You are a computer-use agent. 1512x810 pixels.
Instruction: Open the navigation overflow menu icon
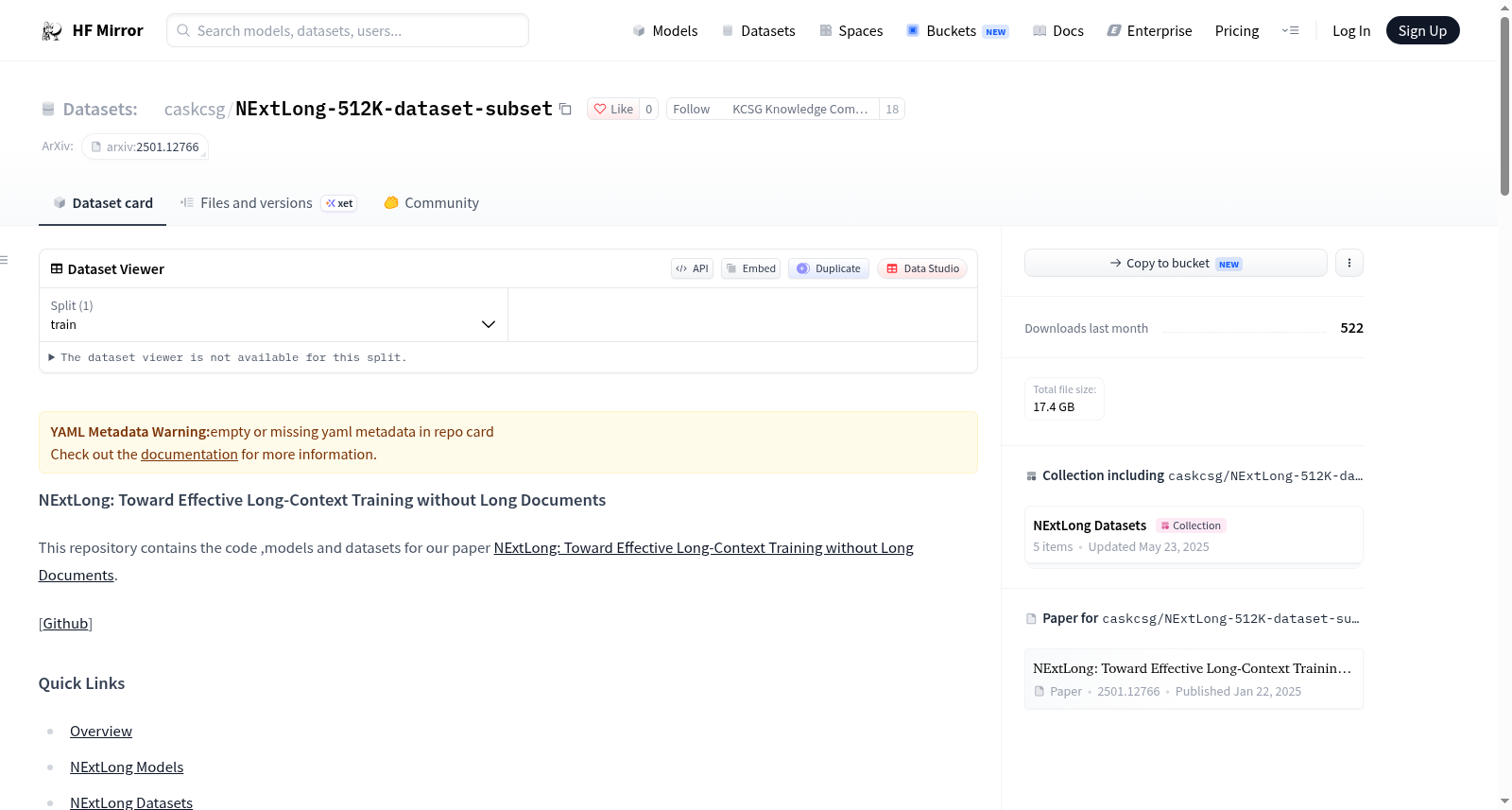coord(1290,30)
